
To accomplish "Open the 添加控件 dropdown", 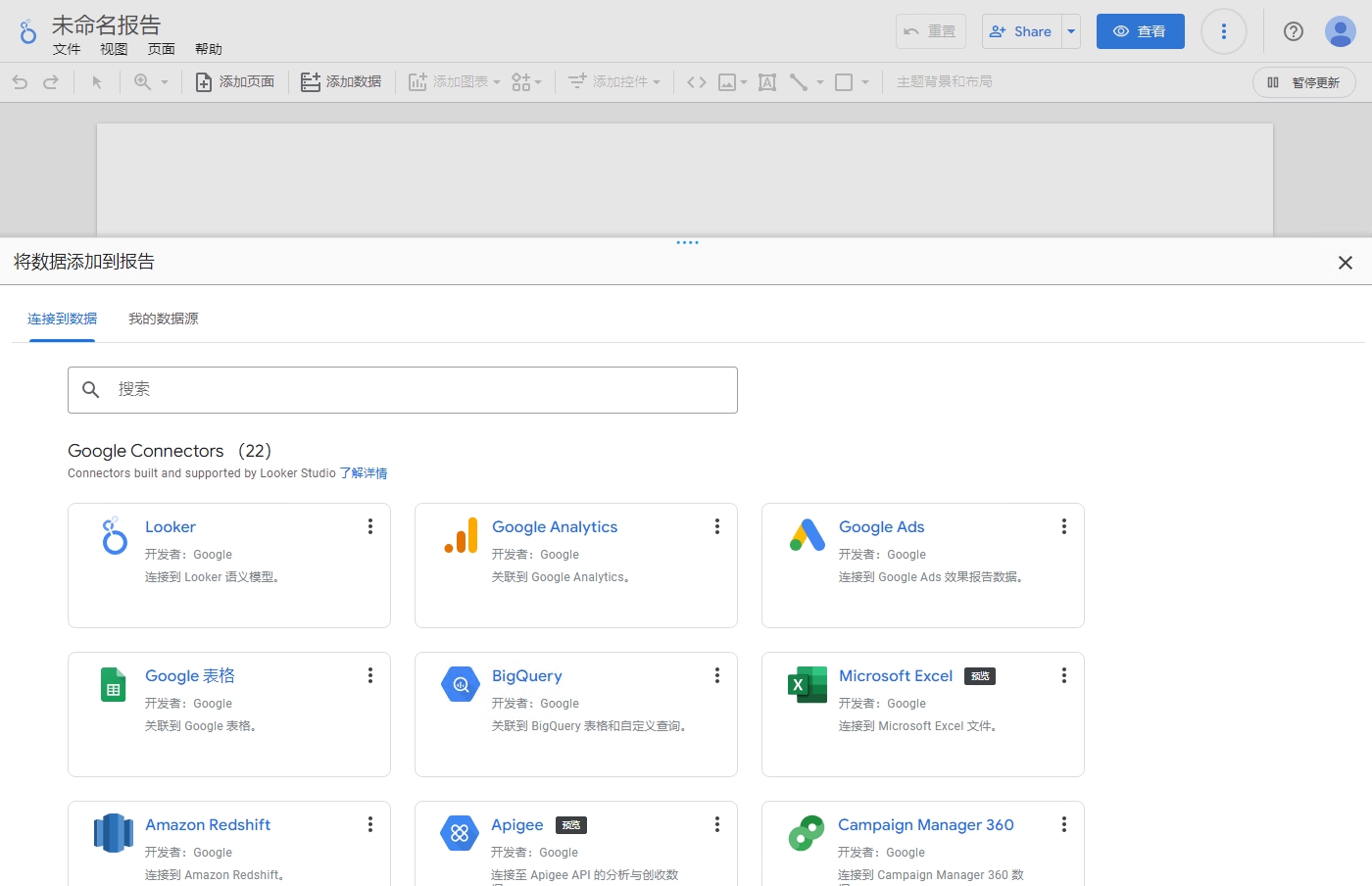I will tap(614, 82).
